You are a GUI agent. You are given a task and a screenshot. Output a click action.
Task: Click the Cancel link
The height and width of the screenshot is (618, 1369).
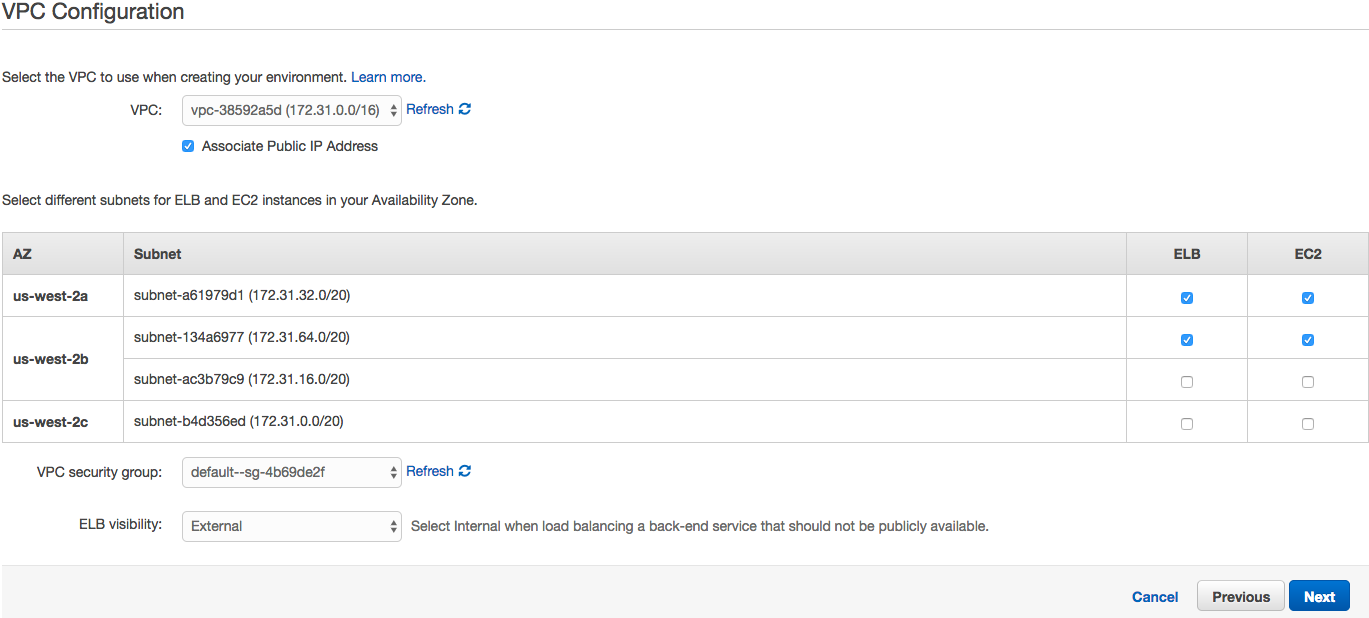point(1155,597)
